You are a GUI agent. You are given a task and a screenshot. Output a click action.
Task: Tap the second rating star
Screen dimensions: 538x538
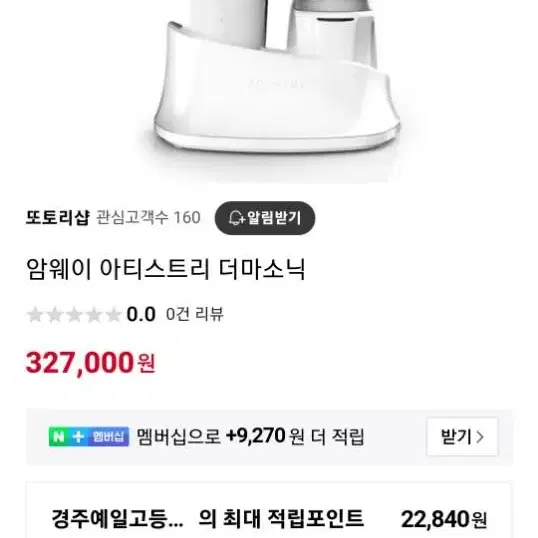(x=54, y=315)
